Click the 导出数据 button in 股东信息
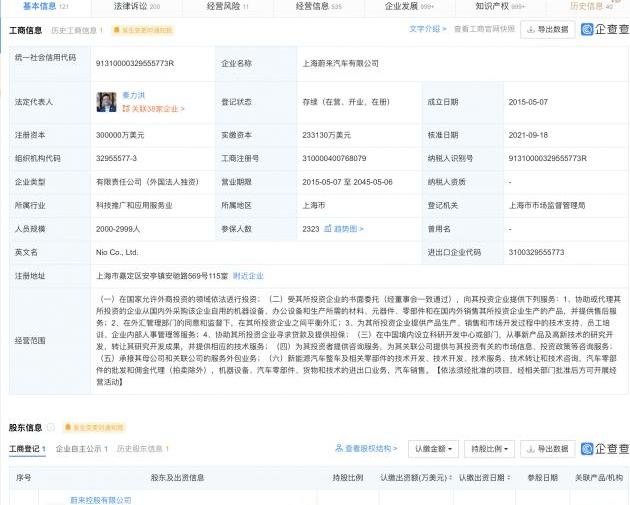 click(x=548, y=448)
